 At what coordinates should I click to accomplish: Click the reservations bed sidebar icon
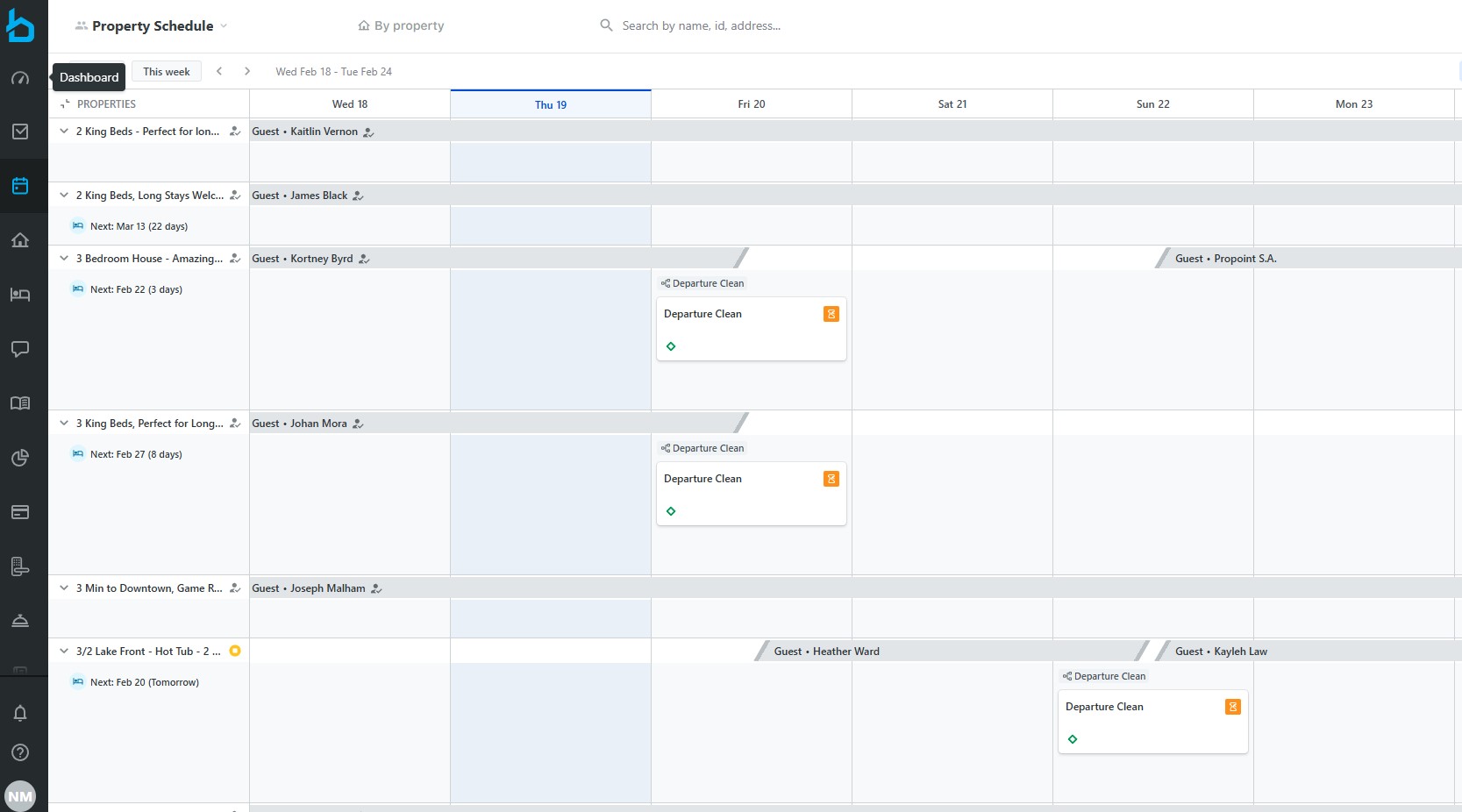point(20,295)
